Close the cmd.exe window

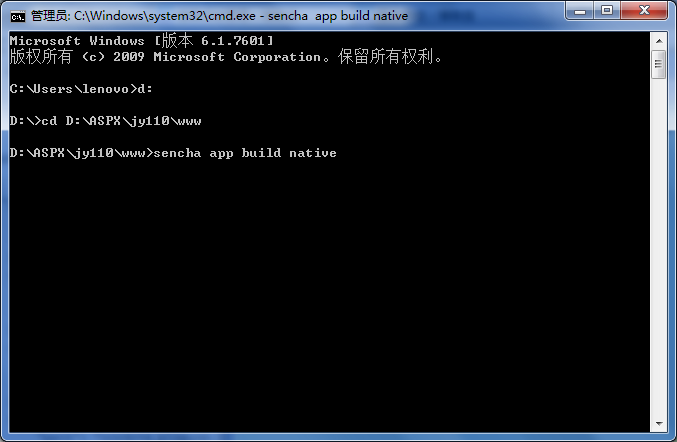(x=644, y=11)
